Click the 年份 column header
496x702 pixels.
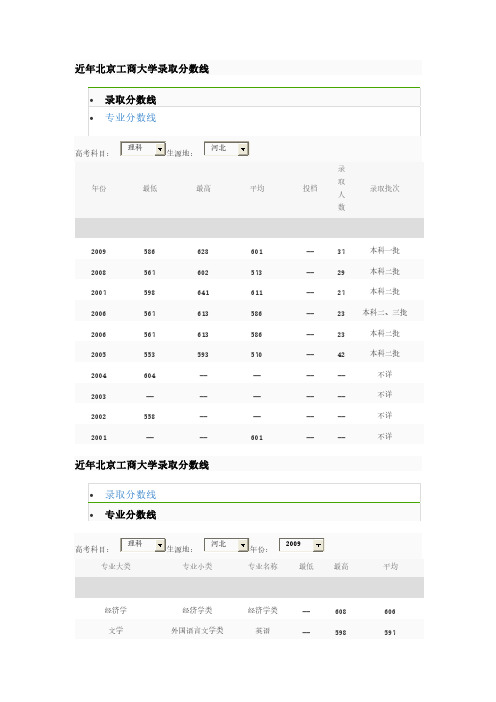[x=99, y=188]
